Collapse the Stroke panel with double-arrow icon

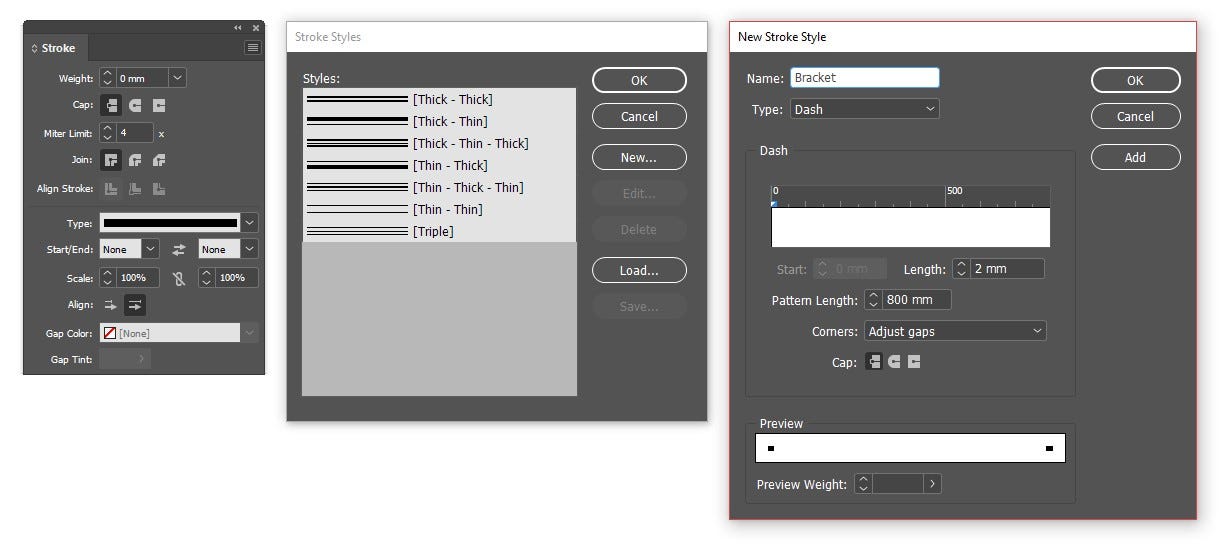coord(238,28)
